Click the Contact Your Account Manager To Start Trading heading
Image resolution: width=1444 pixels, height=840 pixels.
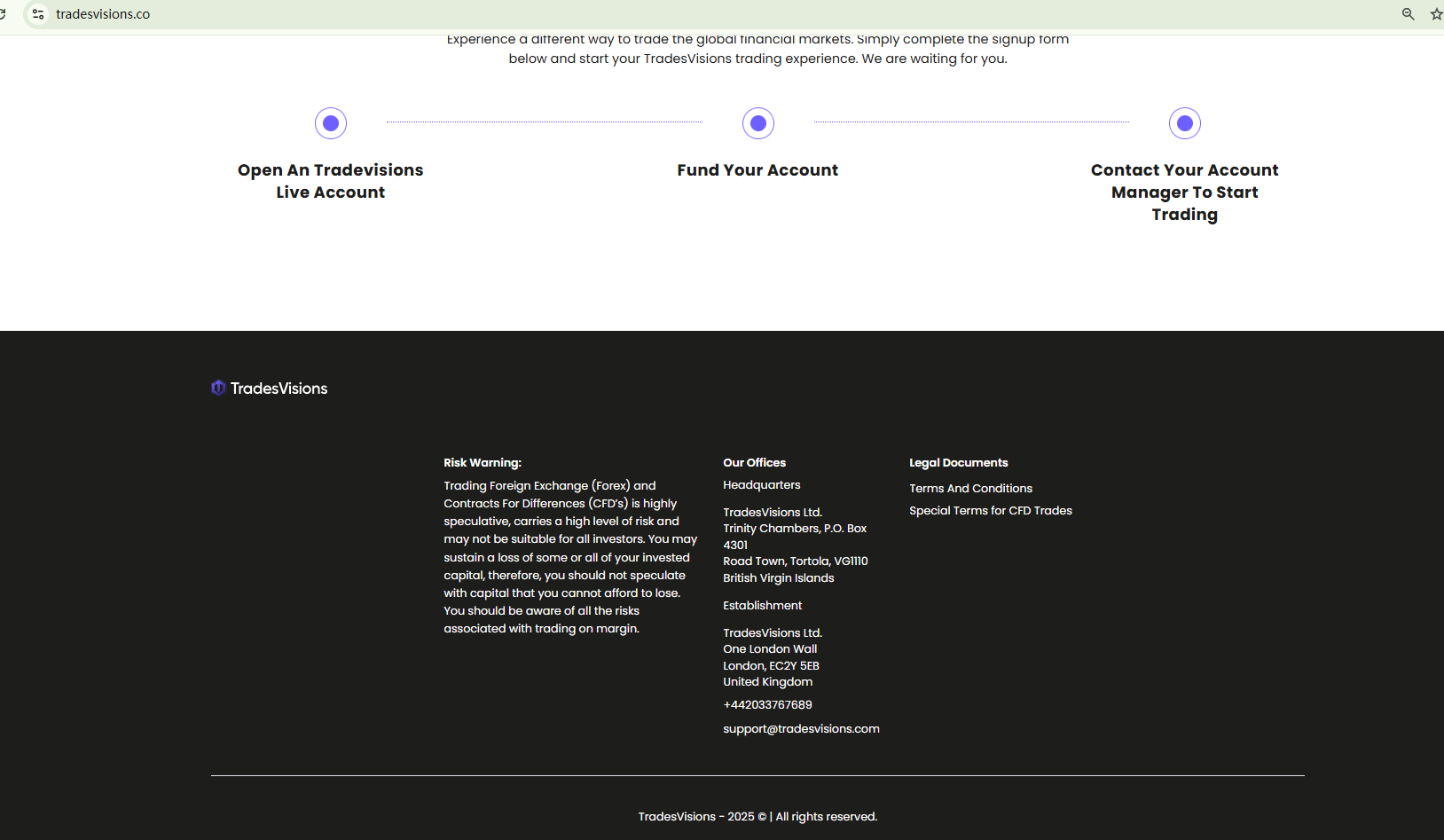pyautogui.click(x=1185, y=192)
